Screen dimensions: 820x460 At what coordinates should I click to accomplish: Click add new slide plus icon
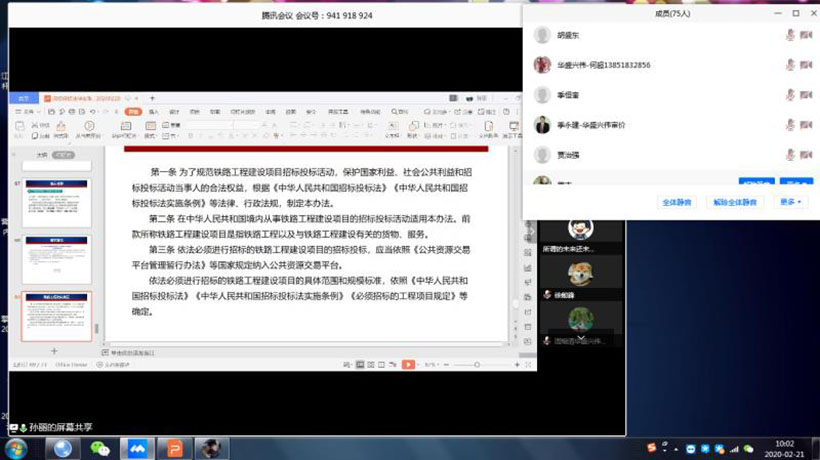(54, 351)
